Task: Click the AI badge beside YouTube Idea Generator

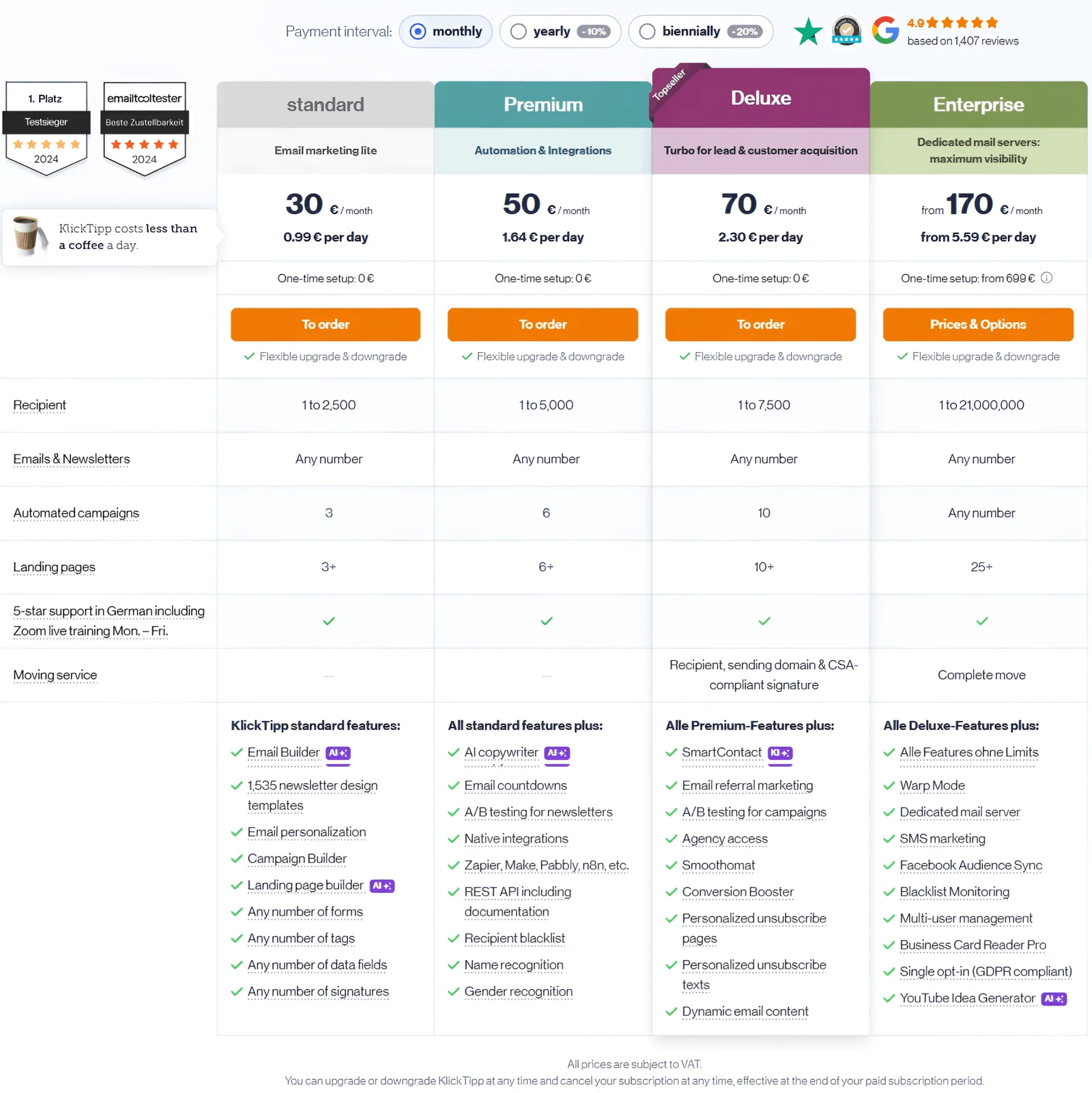Action: click(x=1054, y=999)
